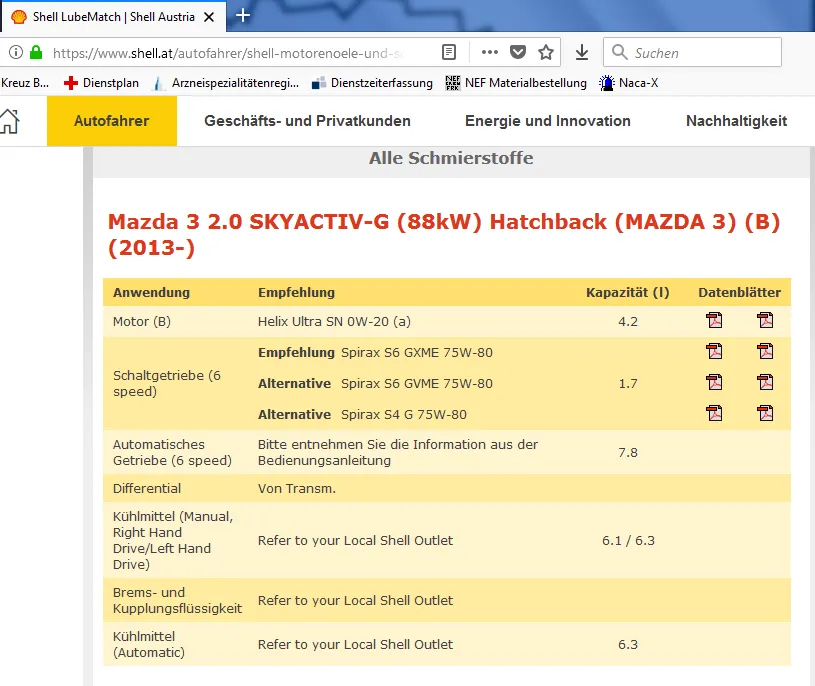The height and width of the screenshot is (686, 815).
Task: Click the 4.2 motor capacity value
Action: pyautogui.click(x=628, y=322)
